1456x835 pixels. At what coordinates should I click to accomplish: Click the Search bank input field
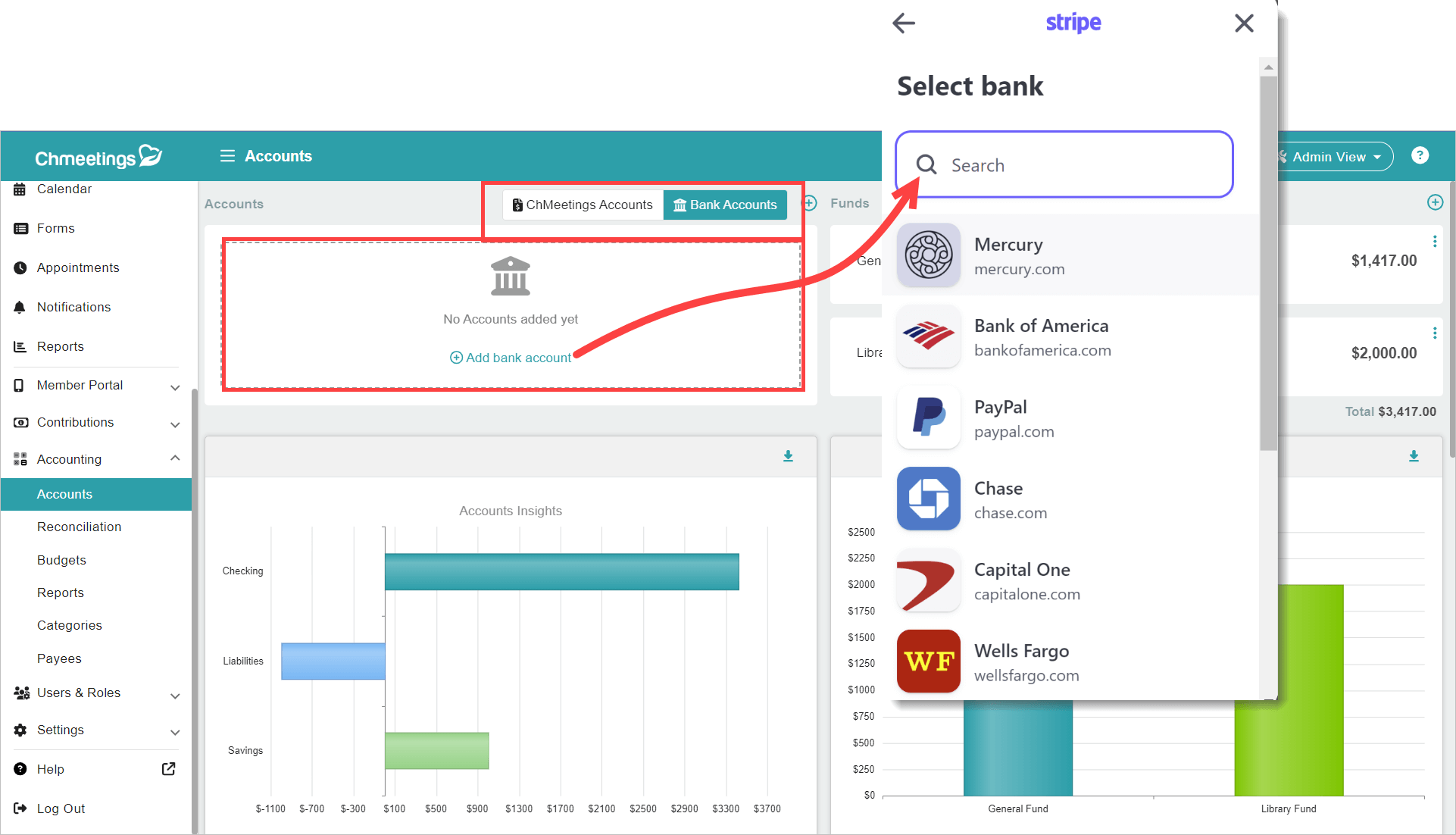click(1064, 164)
